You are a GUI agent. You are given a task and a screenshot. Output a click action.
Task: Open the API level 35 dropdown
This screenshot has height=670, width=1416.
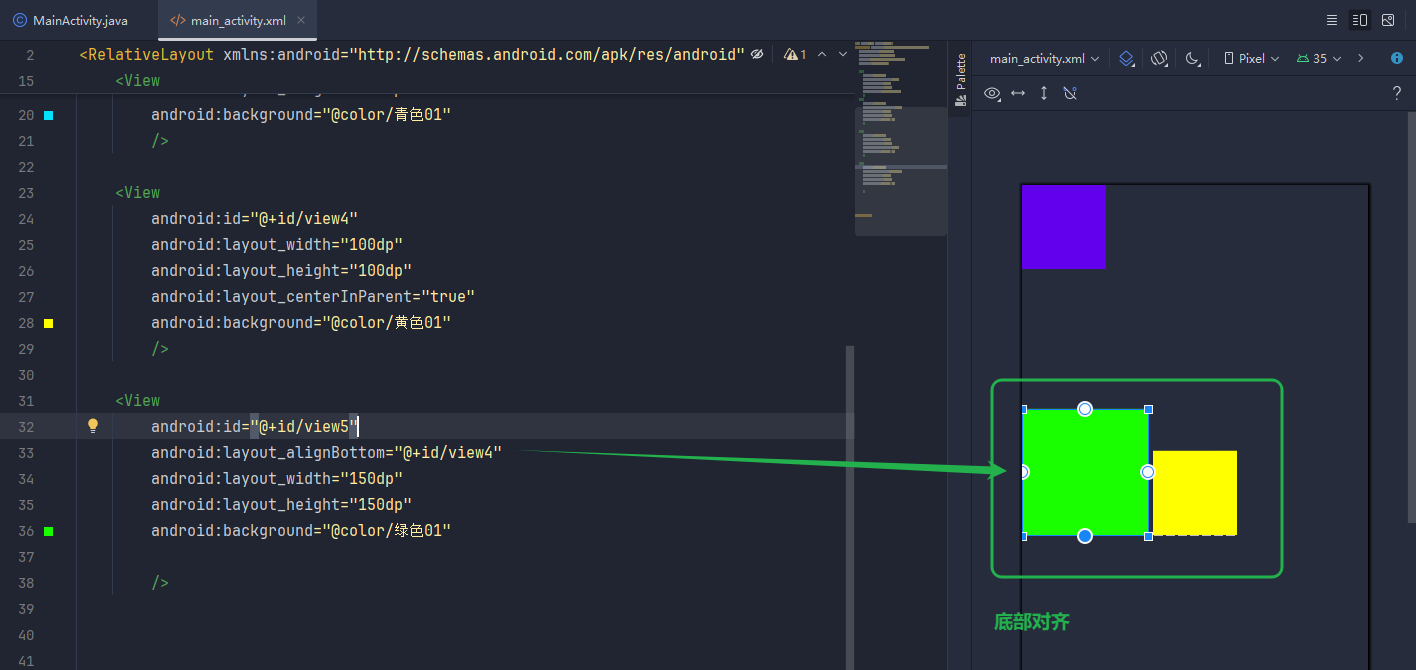point(1318,59)
